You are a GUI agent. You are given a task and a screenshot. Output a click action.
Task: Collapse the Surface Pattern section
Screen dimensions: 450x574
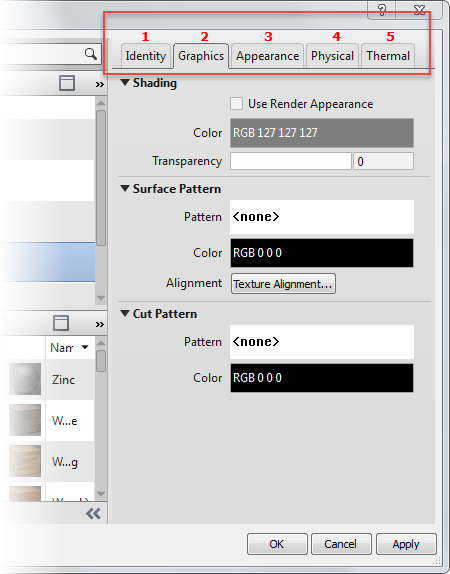tap(125, 189)
